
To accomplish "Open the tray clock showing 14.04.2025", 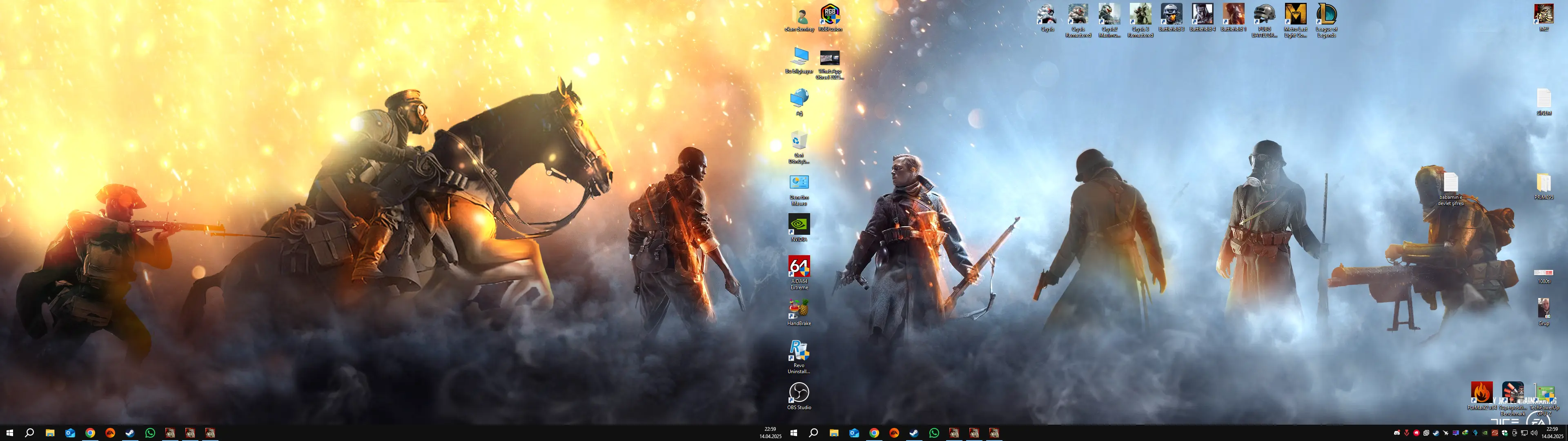I will tap(1552, 433).
